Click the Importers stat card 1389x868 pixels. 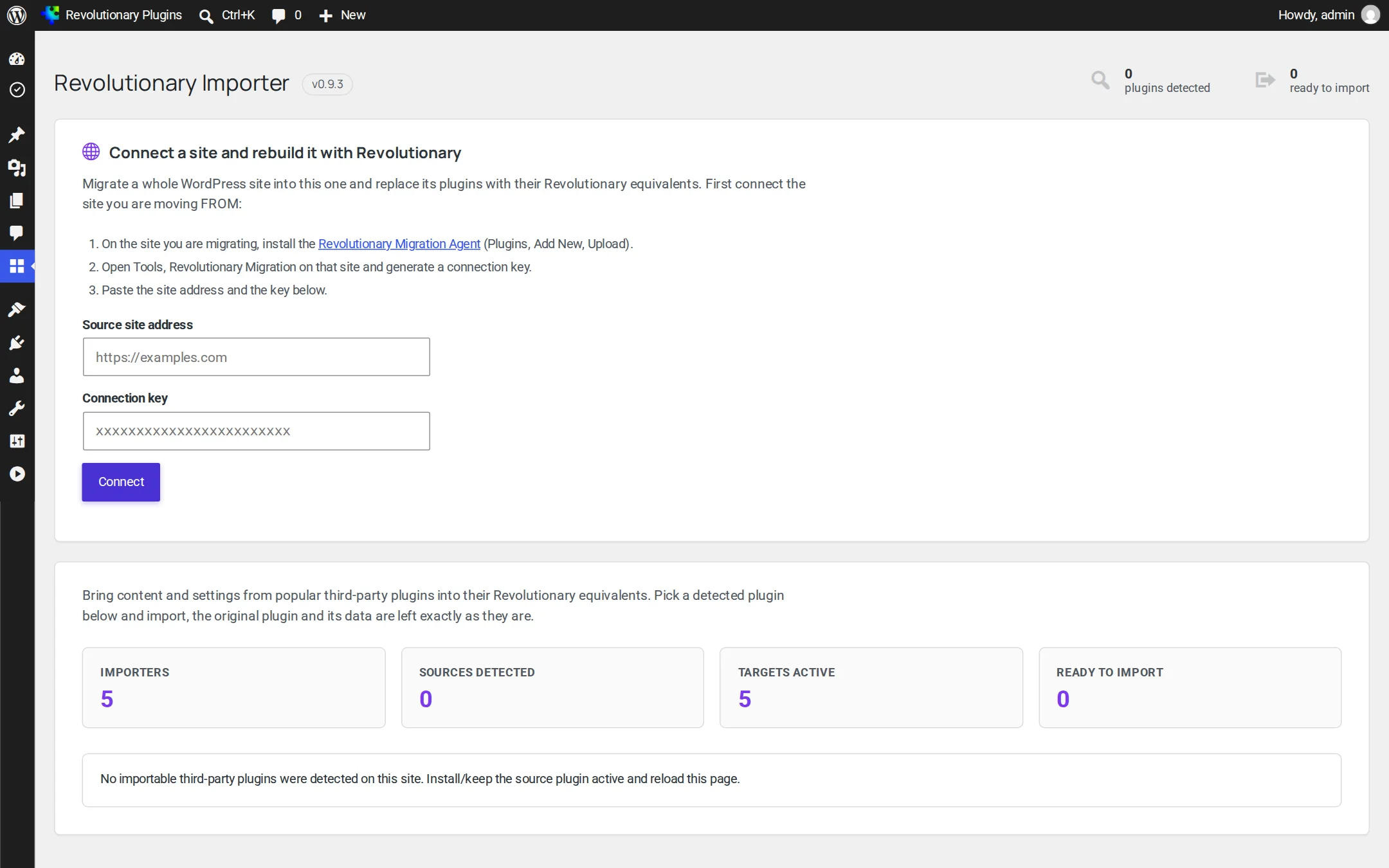click(234, 687)
